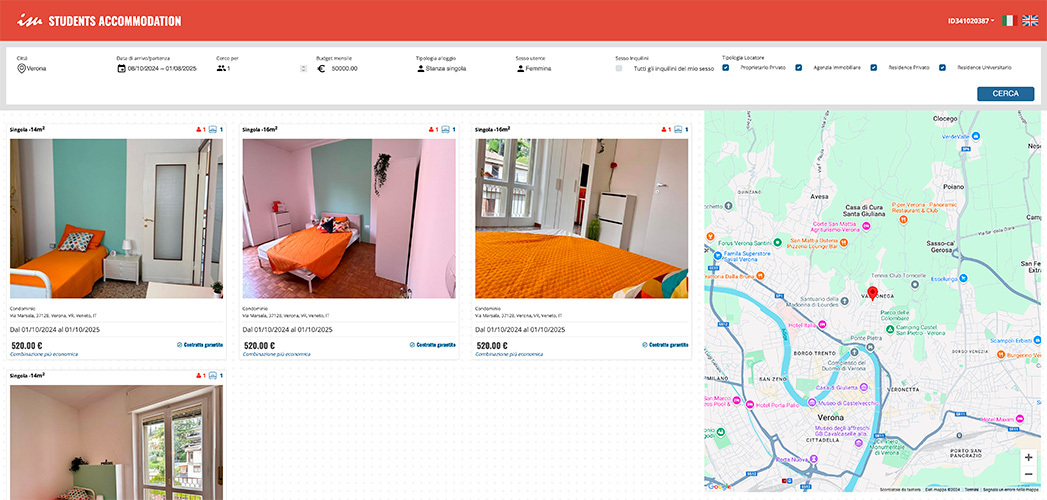Toggle Tutti gli inquilini del mio sesso checkbox

pyautogui.click(x=619, y=68)
